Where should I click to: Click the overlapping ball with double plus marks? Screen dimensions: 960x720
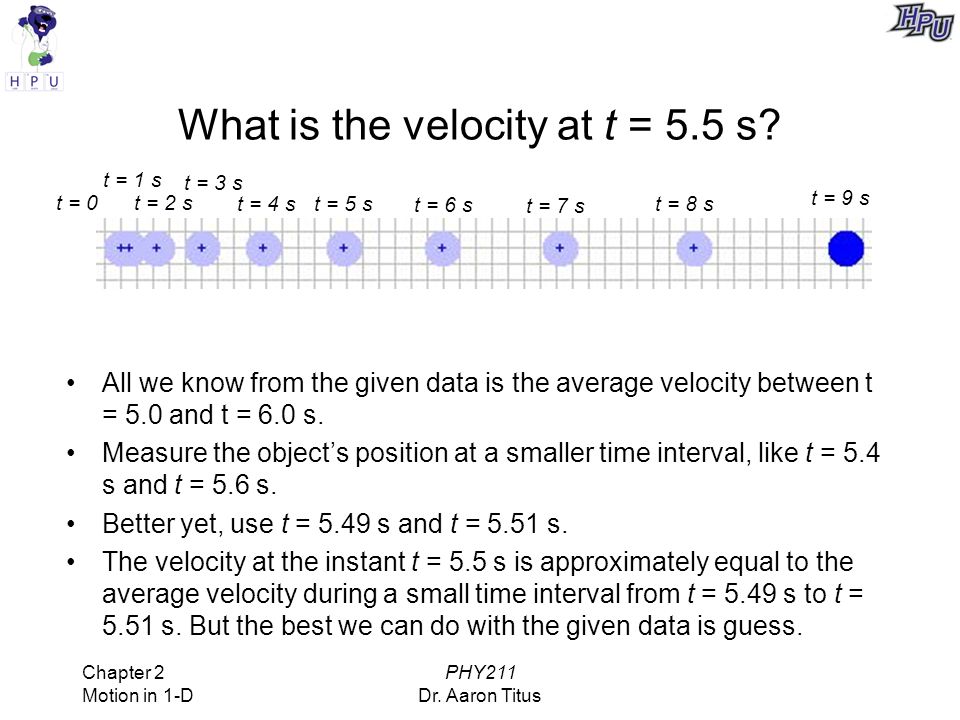click(124, 249)
